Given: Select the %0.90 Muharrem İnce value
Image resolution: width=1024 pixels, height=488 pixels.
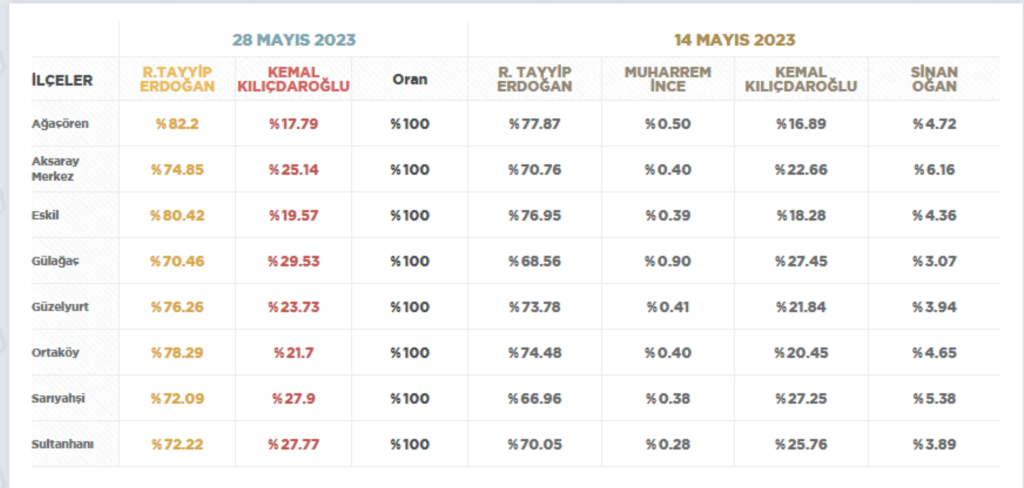Looking at the screenshot, I should pyautogui.click(x=668, y=261).
